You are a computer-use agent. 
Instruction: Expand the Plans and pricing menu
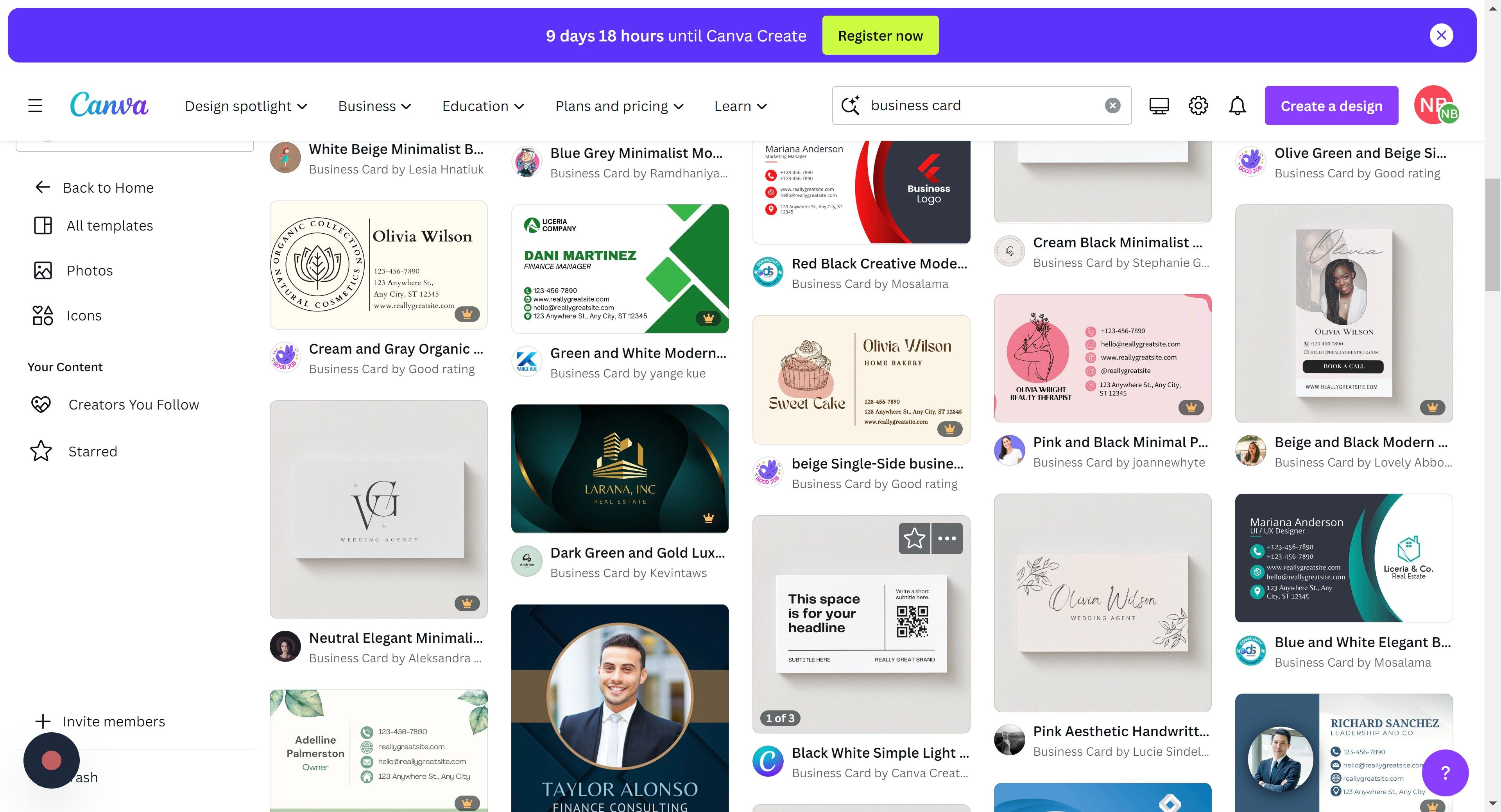(x=619, y=106)
